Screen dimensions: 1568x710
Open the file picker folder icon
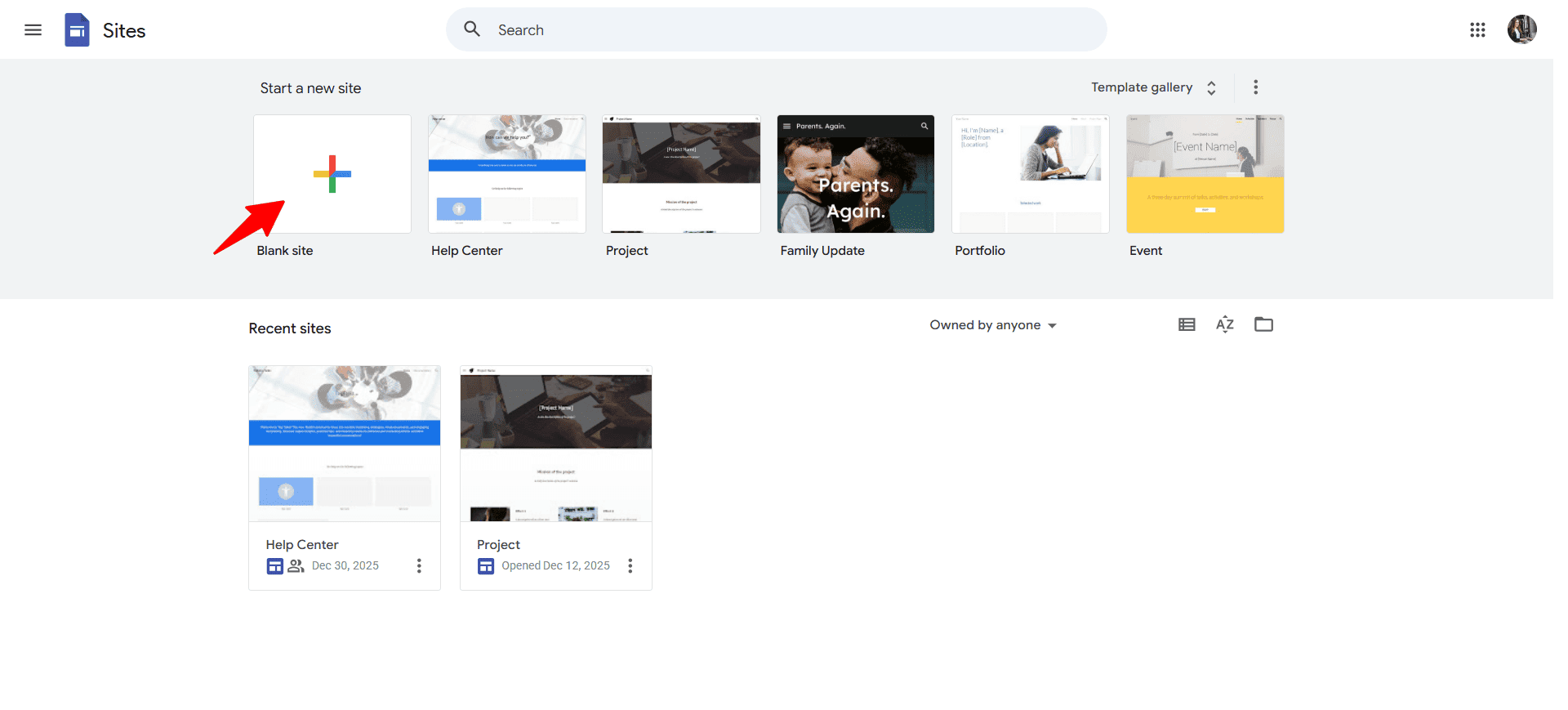1263,324
